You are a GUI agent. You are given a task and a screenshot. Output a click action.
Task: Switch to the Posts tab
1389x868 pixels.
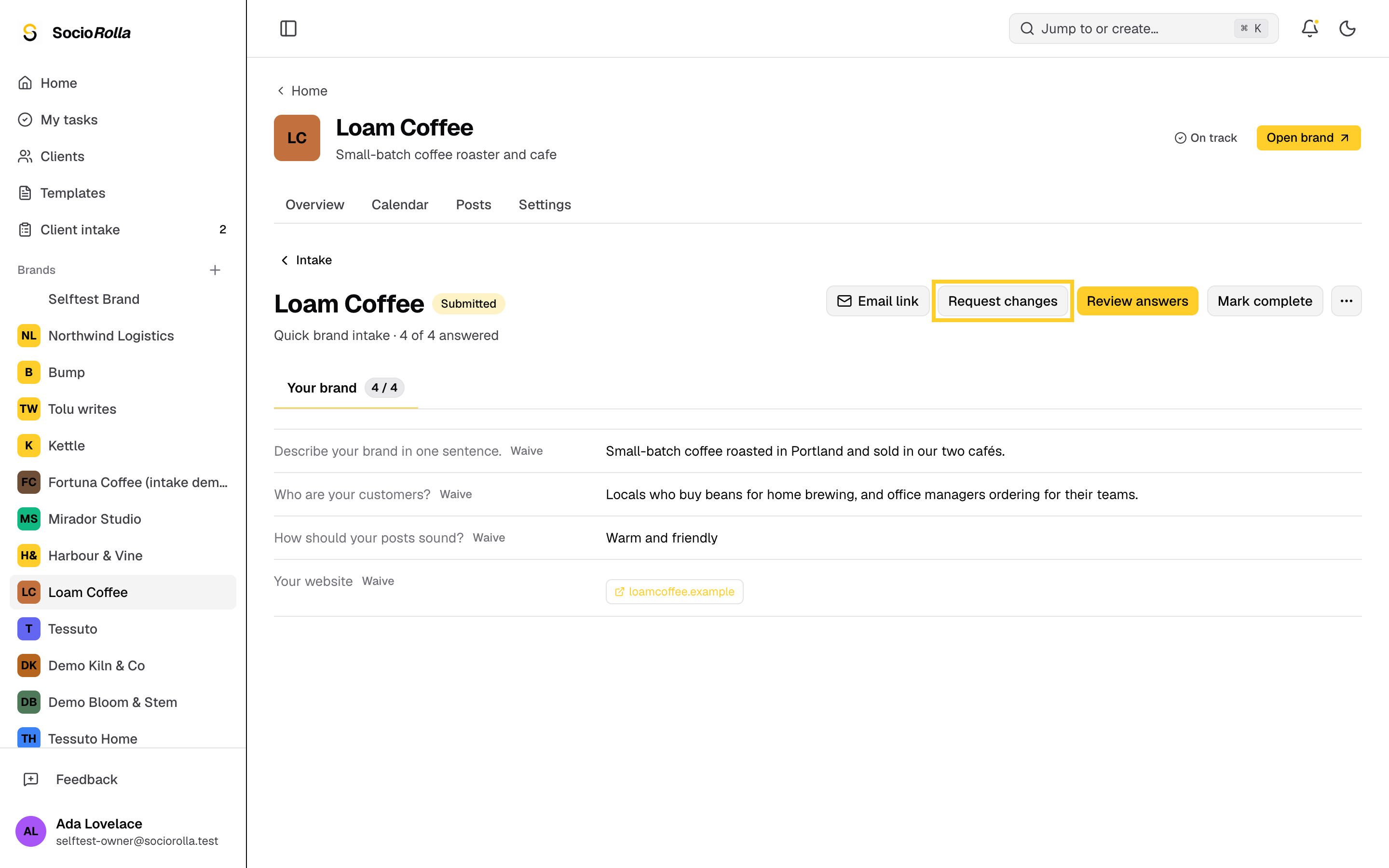point(473,205)
